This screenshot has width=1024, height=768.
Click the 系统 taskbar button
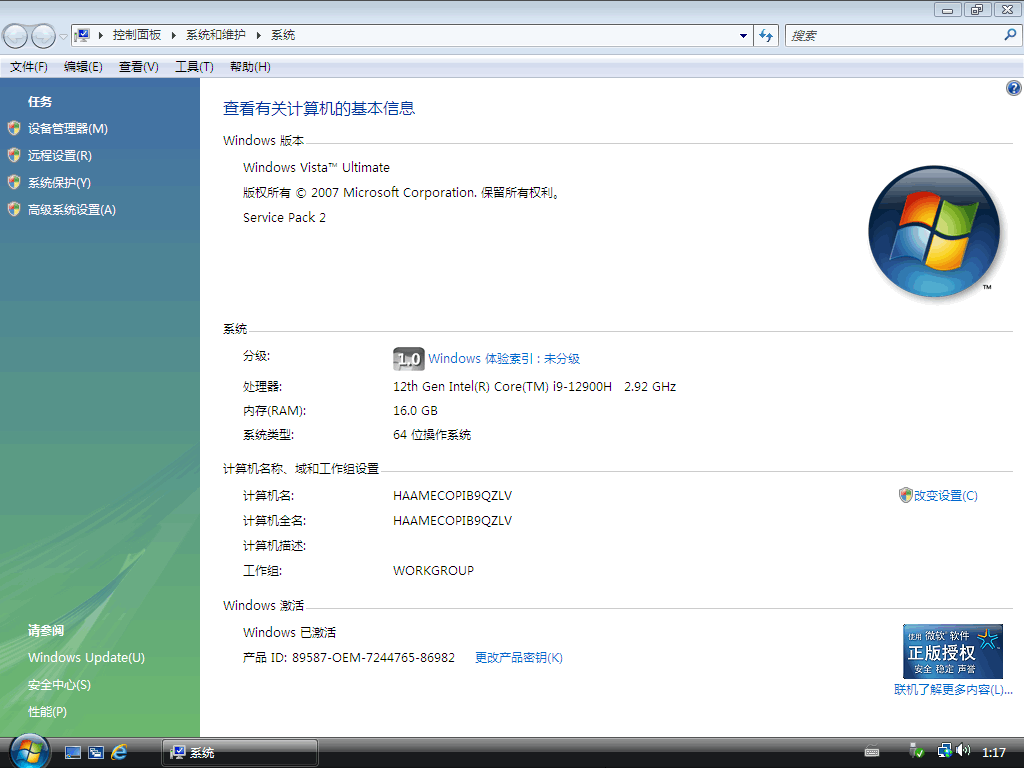(240, 752)
